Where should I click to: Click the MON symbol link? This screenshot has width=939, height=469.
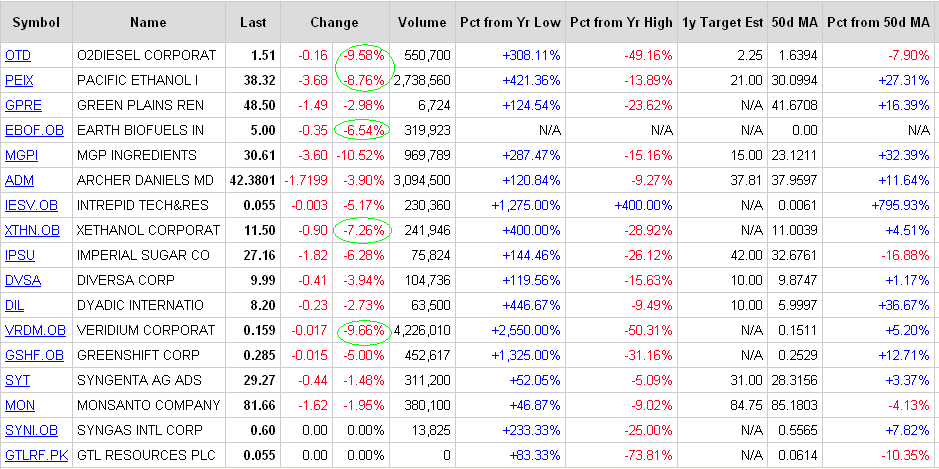(20, 405)
